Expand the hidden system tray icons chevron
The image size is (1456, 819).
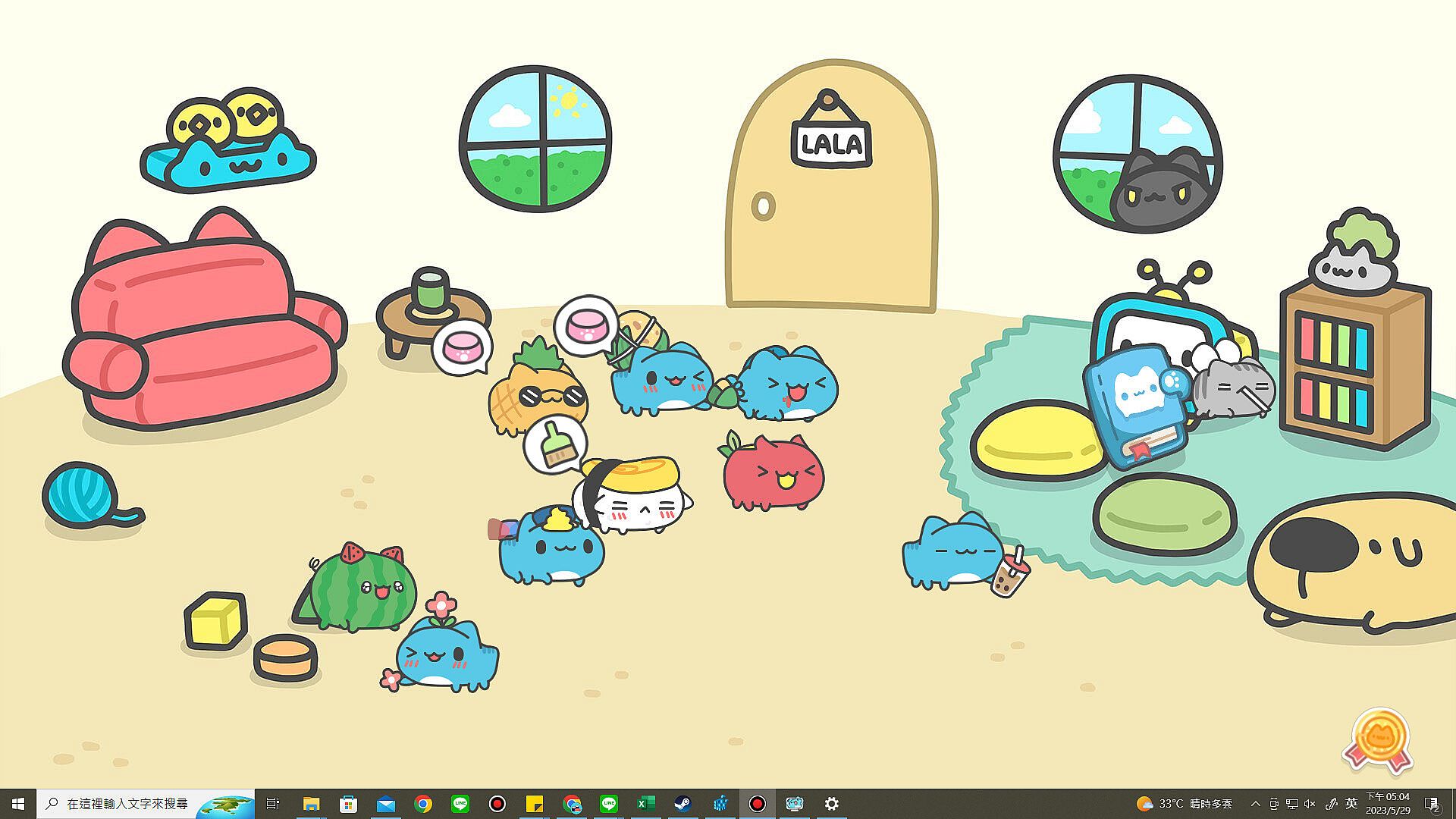coord(1255,804)
